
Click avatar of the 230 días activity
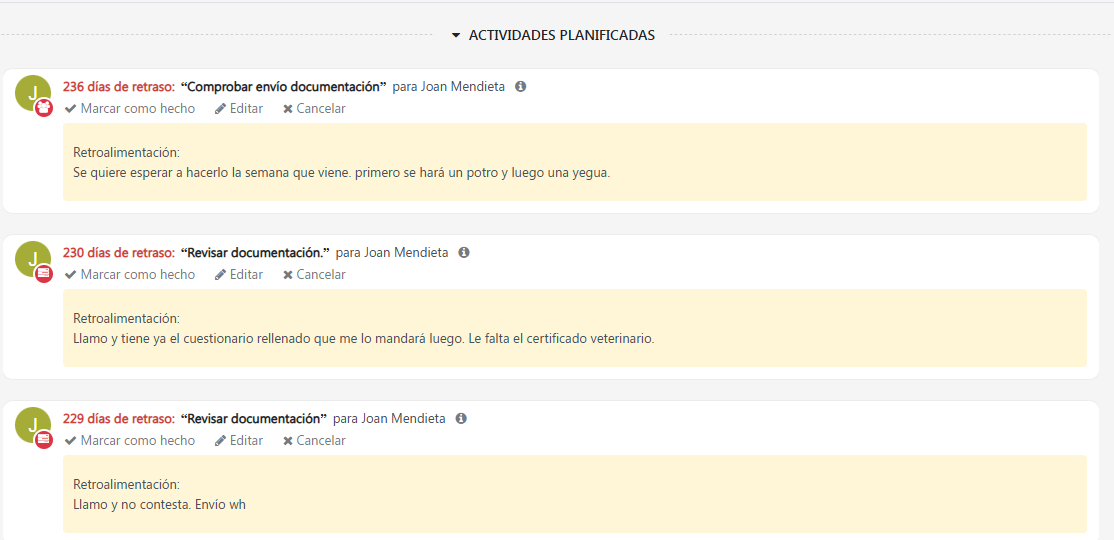click(x=33, y=259)
